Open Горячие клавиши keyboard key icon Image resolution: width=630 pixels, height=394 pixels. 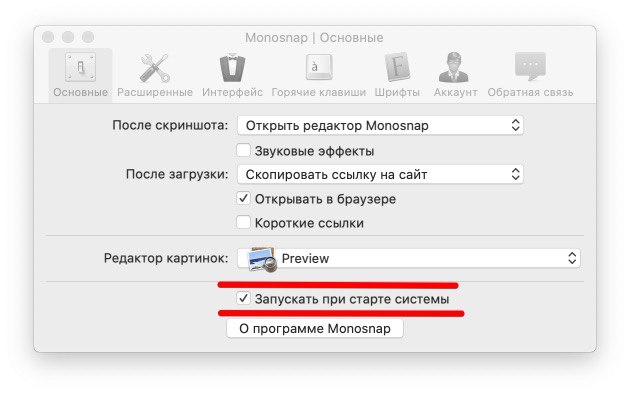point(319,67)
